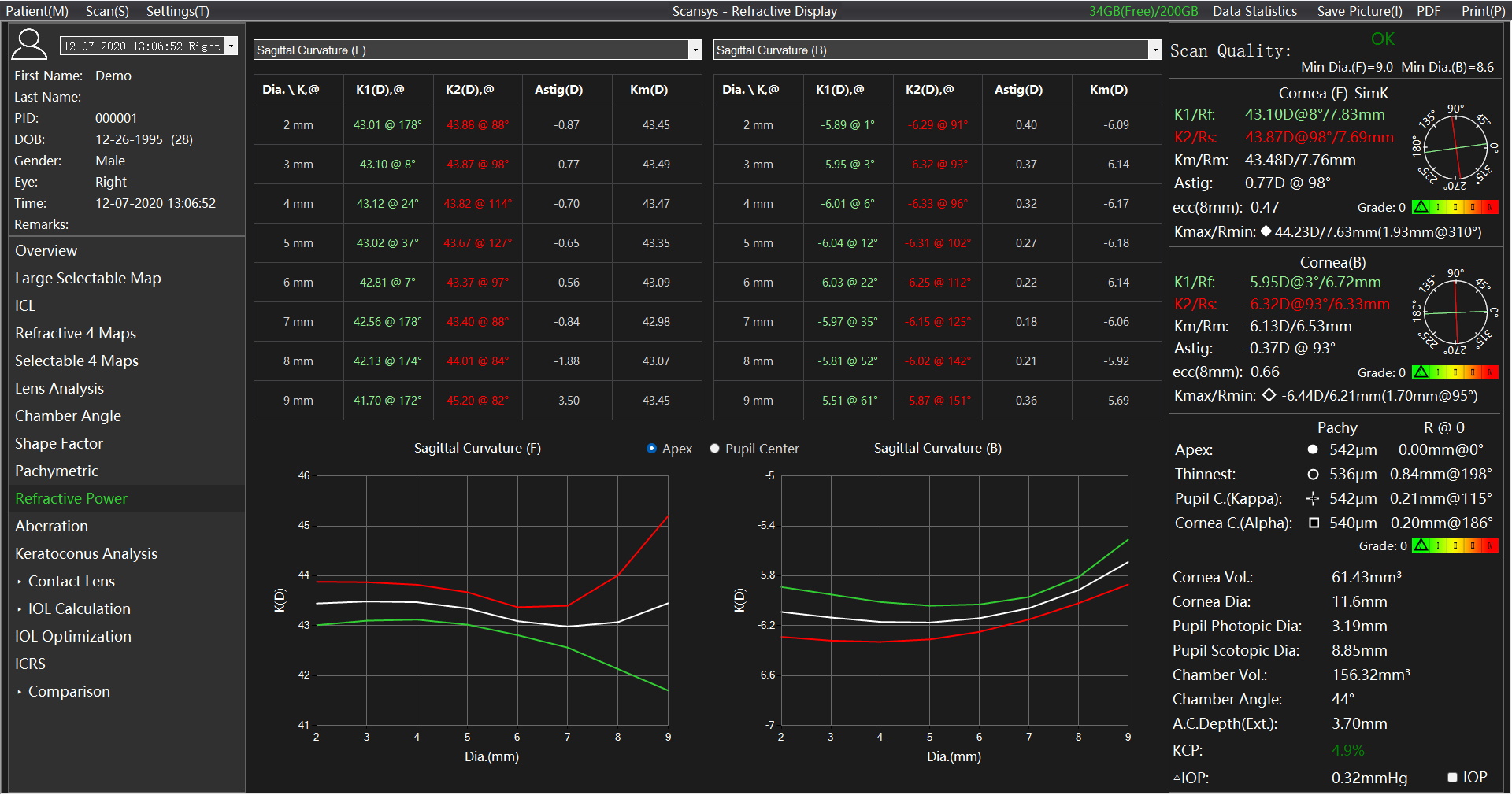Click the Cornea(B) axis compass dial
This screenshot has width=1512, height=795.
(1455, 312)
